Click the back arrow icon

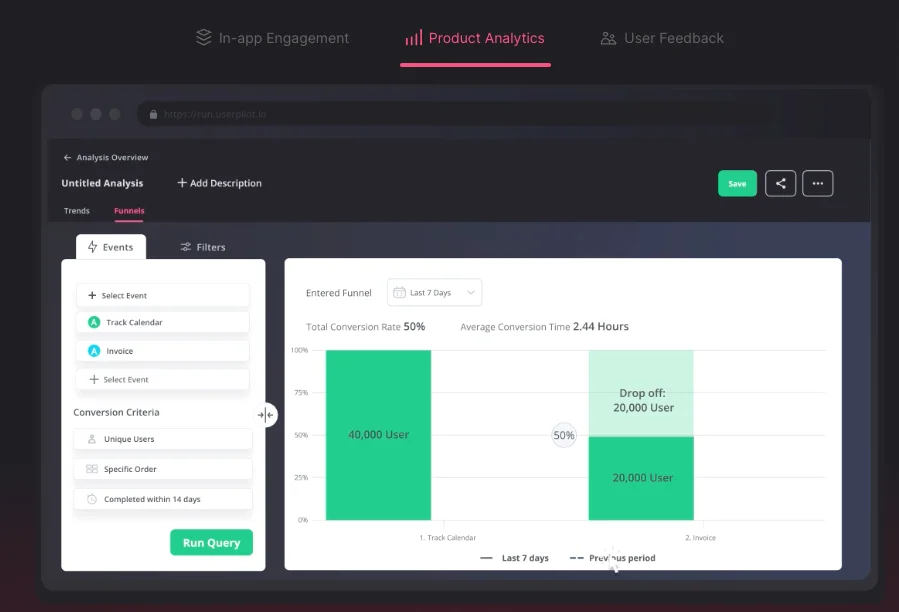tap(67, 157)
